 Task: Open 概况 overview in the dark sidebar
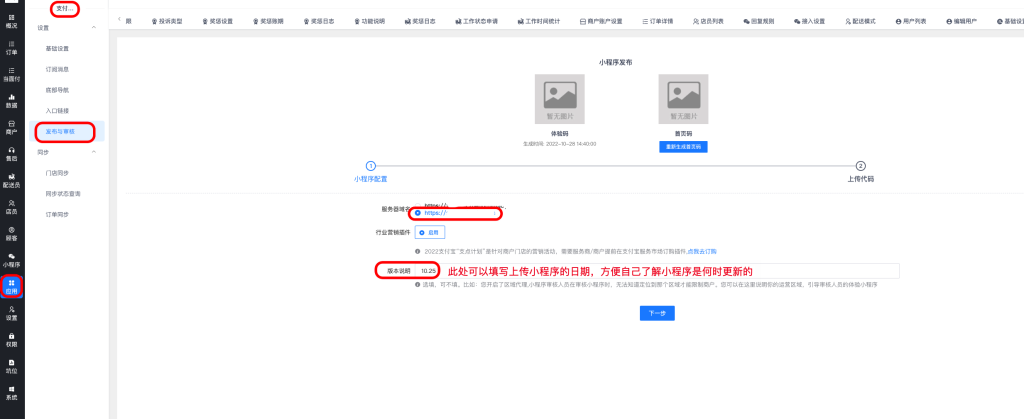pos(11,21)
